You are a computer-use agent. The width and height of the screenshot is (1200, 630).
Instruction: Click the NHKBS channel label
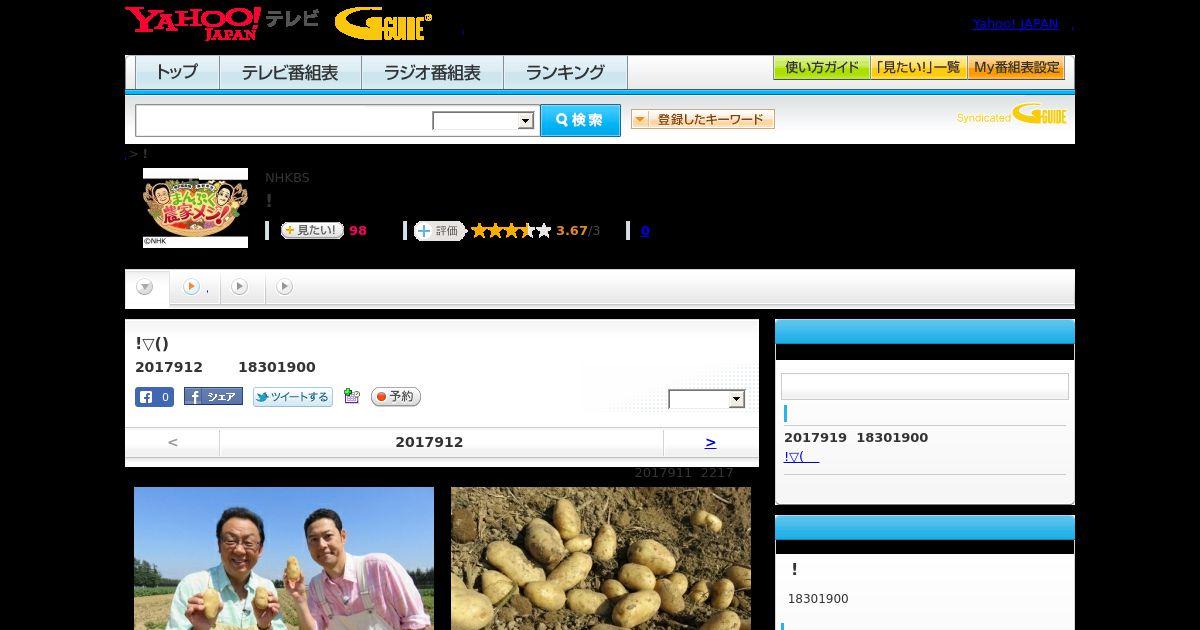coord(287,178)
